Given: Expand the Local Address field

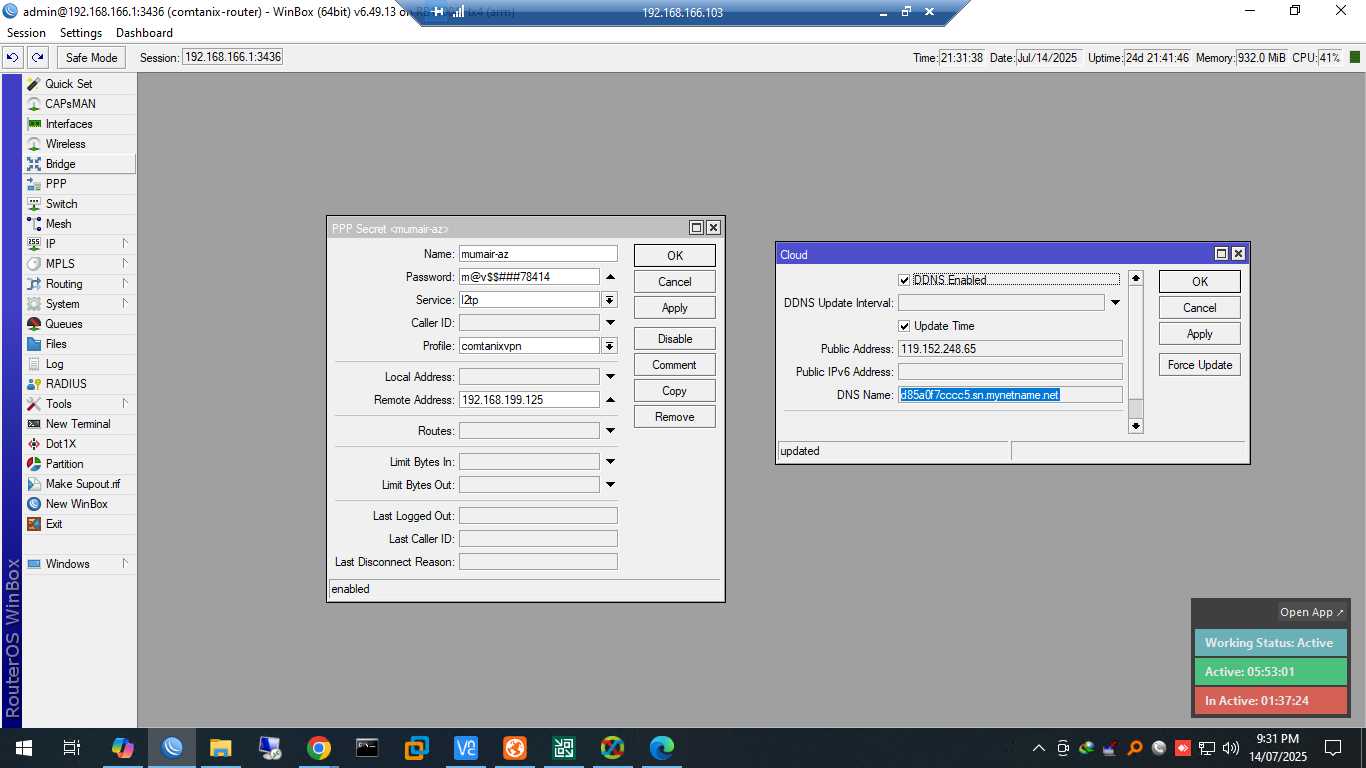Looking at the screenshot, I should tap(611, 377).
